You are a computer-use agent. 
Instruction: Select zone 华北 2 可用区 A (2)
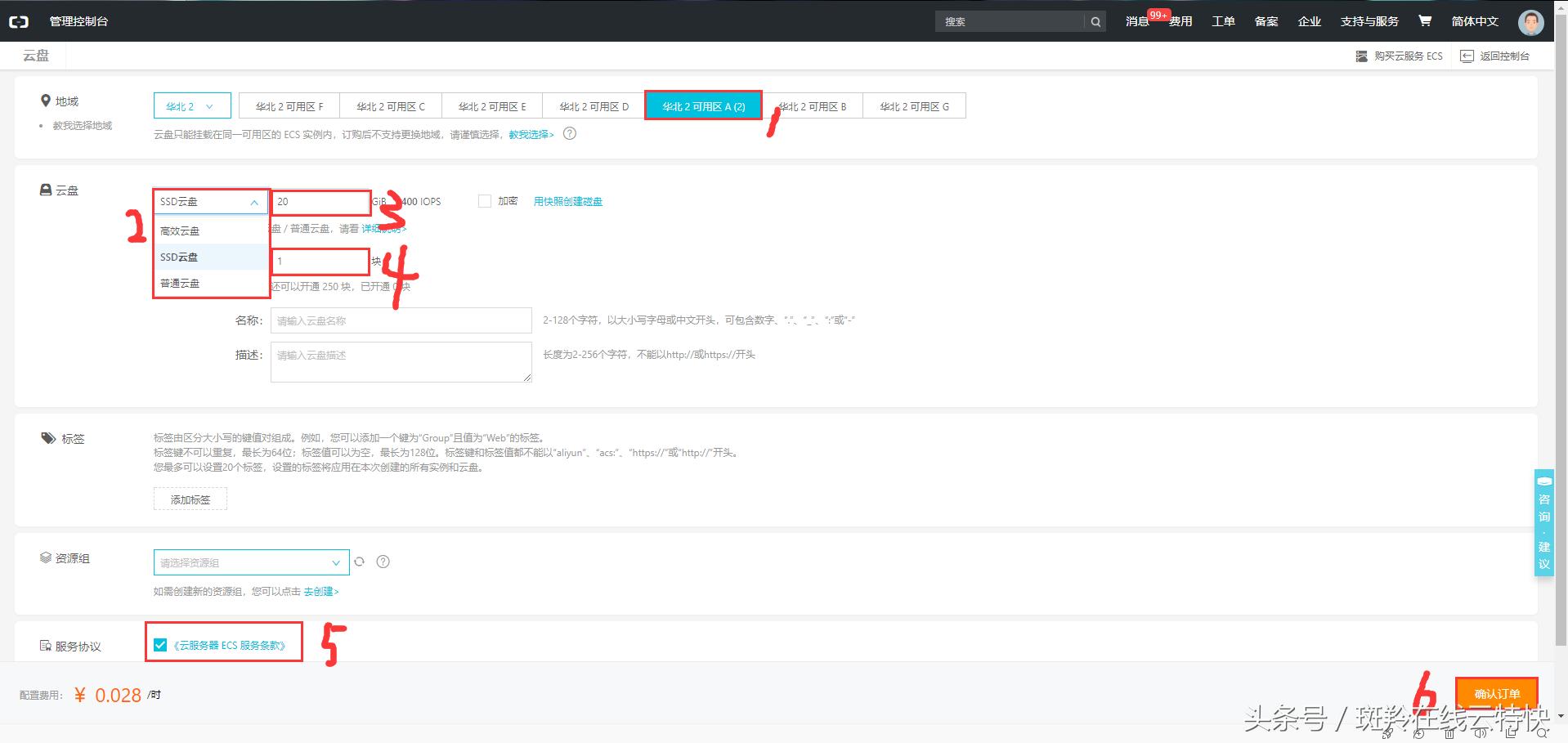[x=704, y=106]
